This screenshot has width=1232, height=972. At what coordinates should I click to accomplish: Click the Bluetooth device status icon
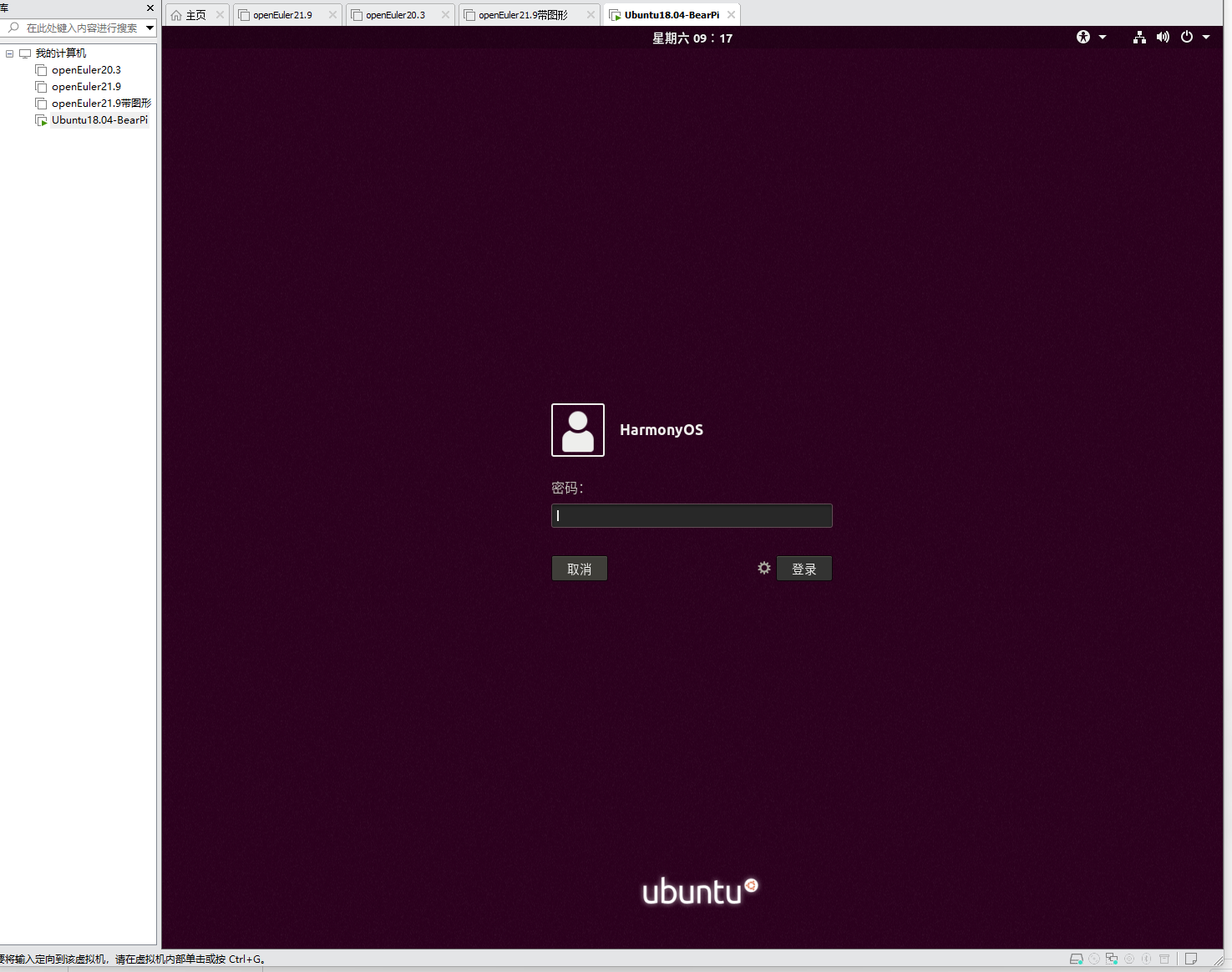tap(1147, 959)
